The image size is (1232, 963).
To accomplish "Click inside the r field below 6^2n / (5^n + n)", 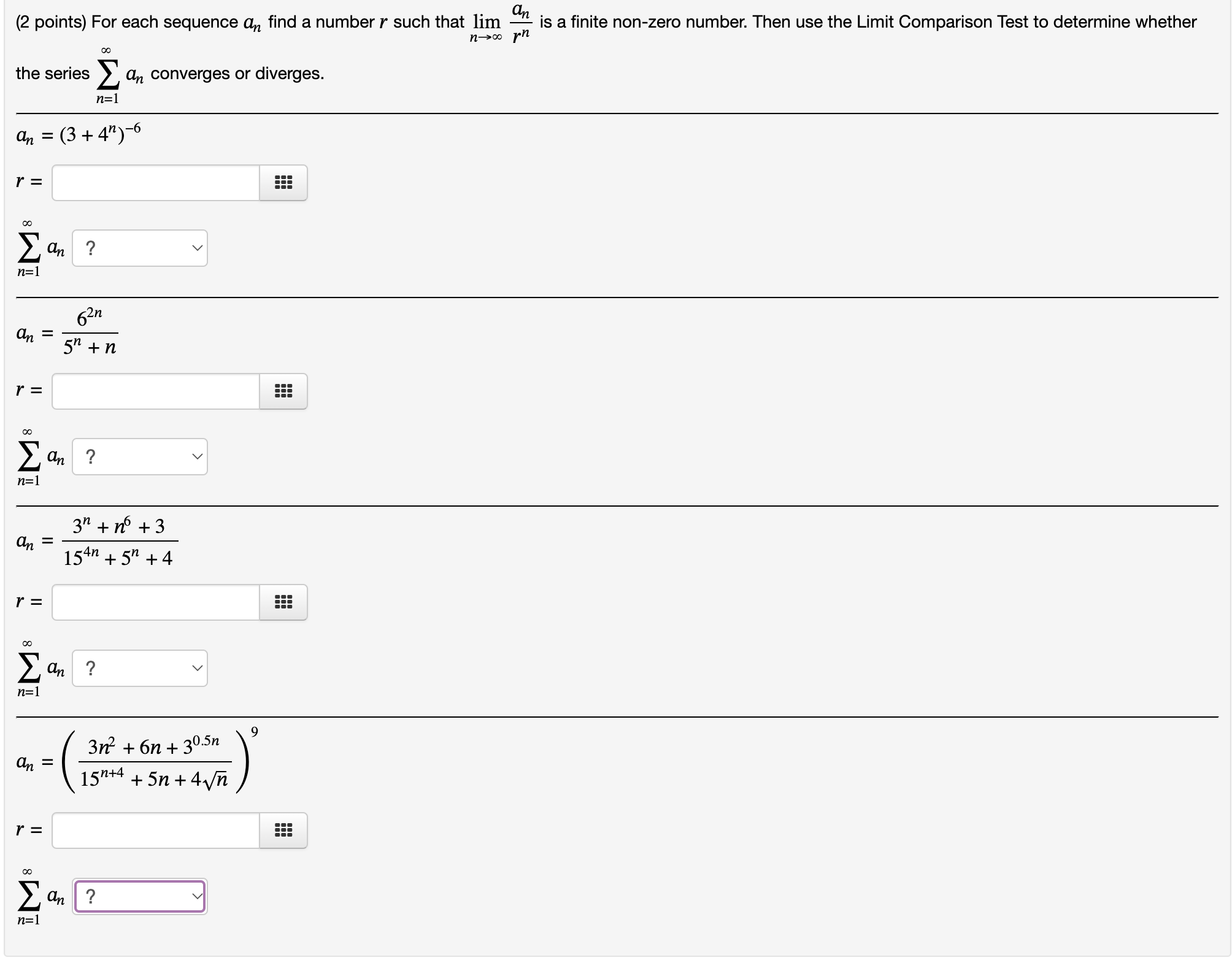I will point(153,391).
